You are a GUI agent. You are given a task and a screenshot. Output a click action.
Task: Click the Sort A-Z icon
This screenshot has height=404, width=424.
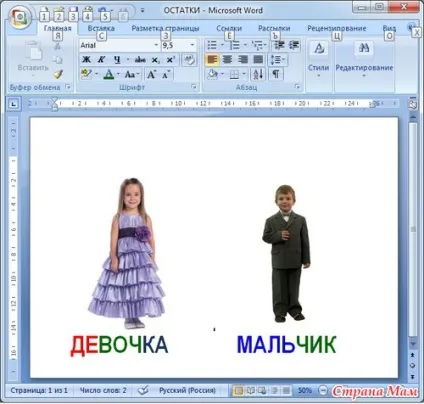(x=258, y=74)
